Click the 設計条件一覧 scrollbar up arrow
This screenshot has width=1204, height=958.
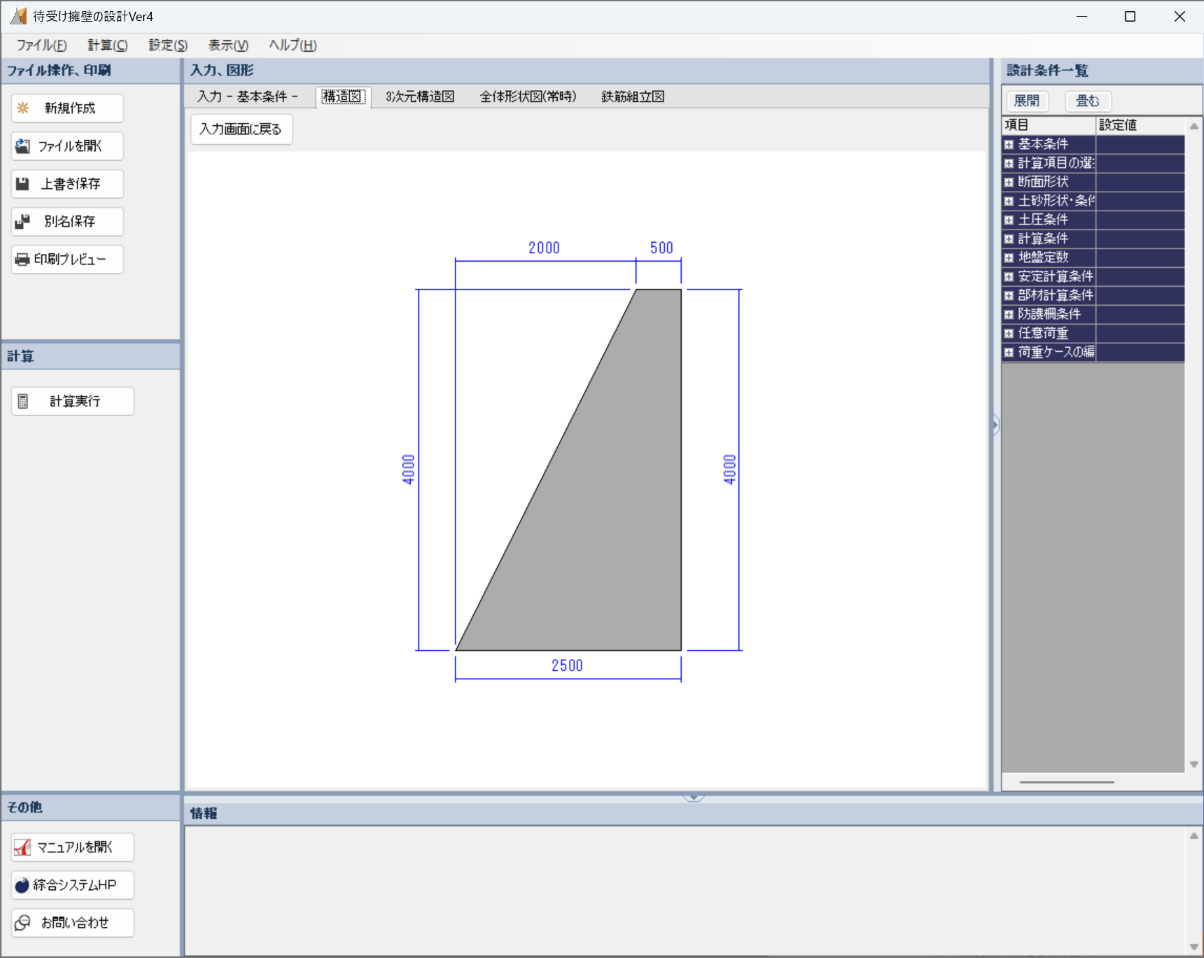point(1193,126)
